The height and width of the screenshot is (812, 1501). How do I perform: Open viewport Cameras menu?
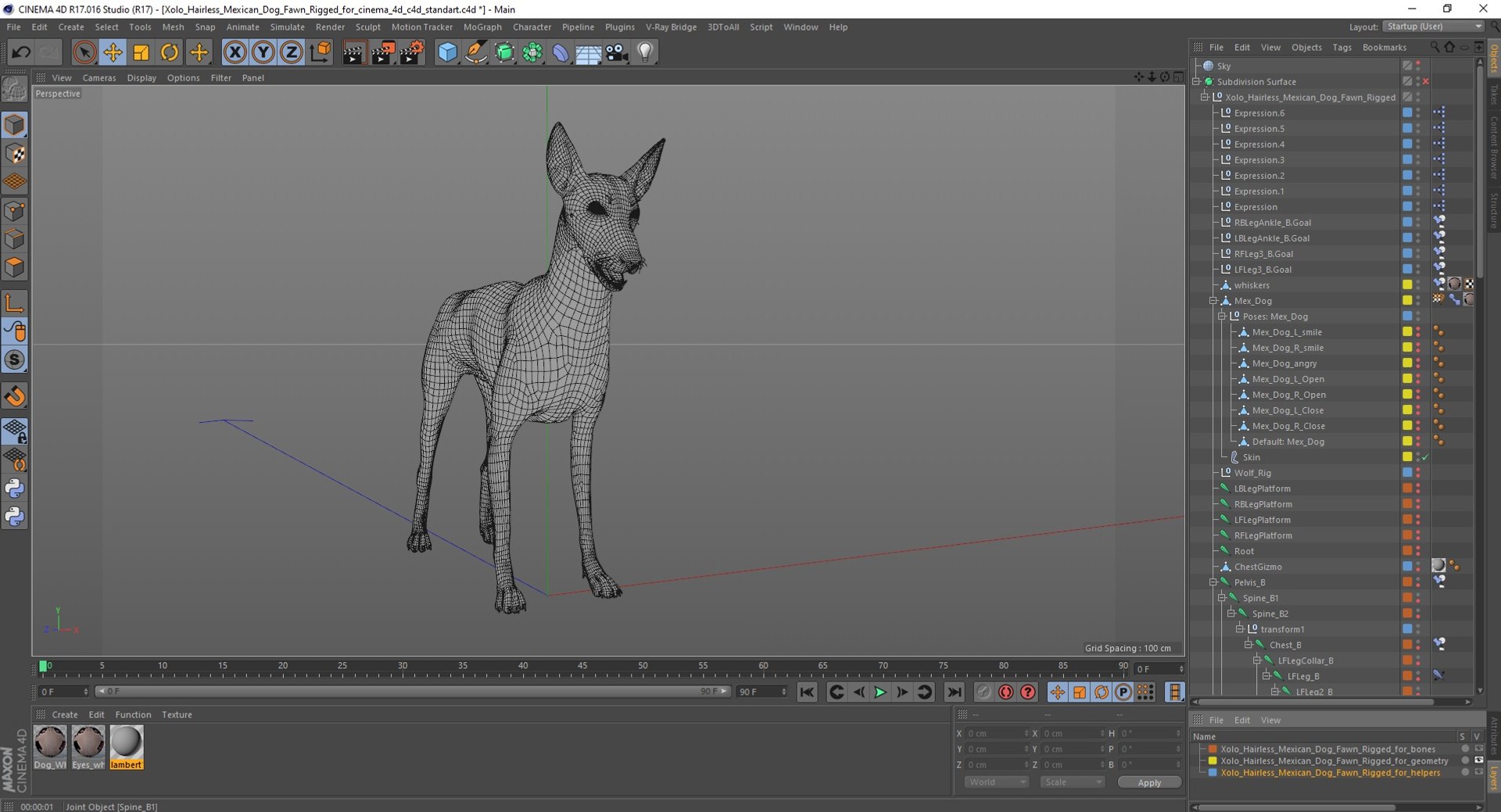click(x=99, y=78)
